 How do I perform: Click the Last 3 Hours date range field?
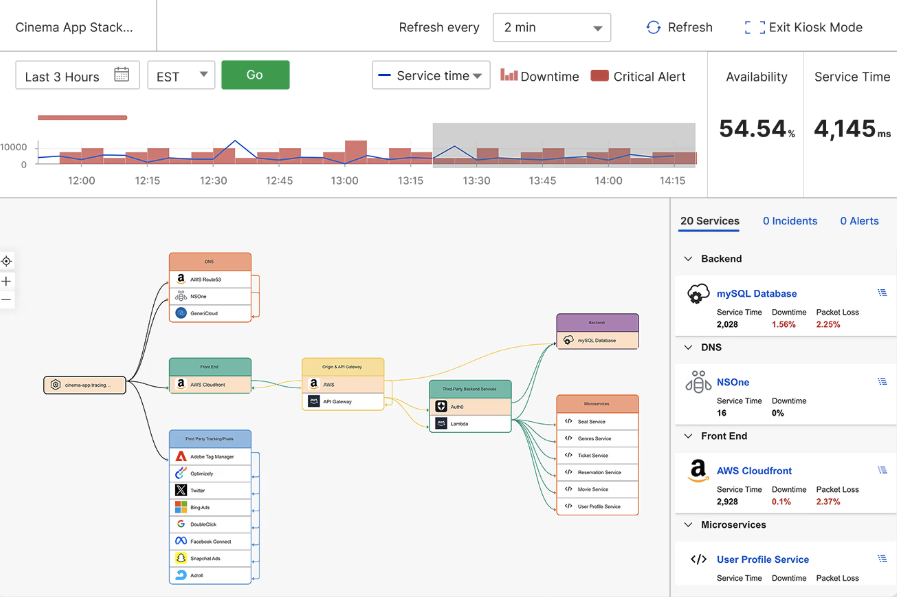(x=77, y=75)
